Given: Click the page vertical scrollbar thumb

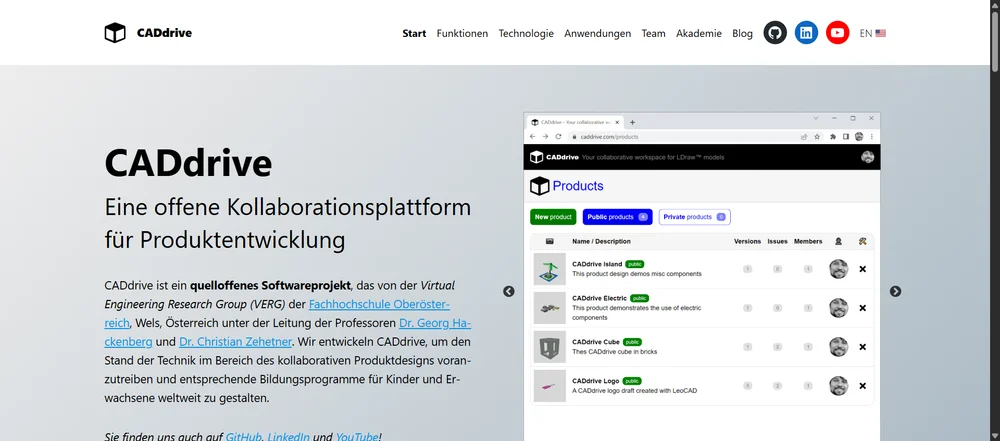Looking at the screenshot, I should point(995,40).
